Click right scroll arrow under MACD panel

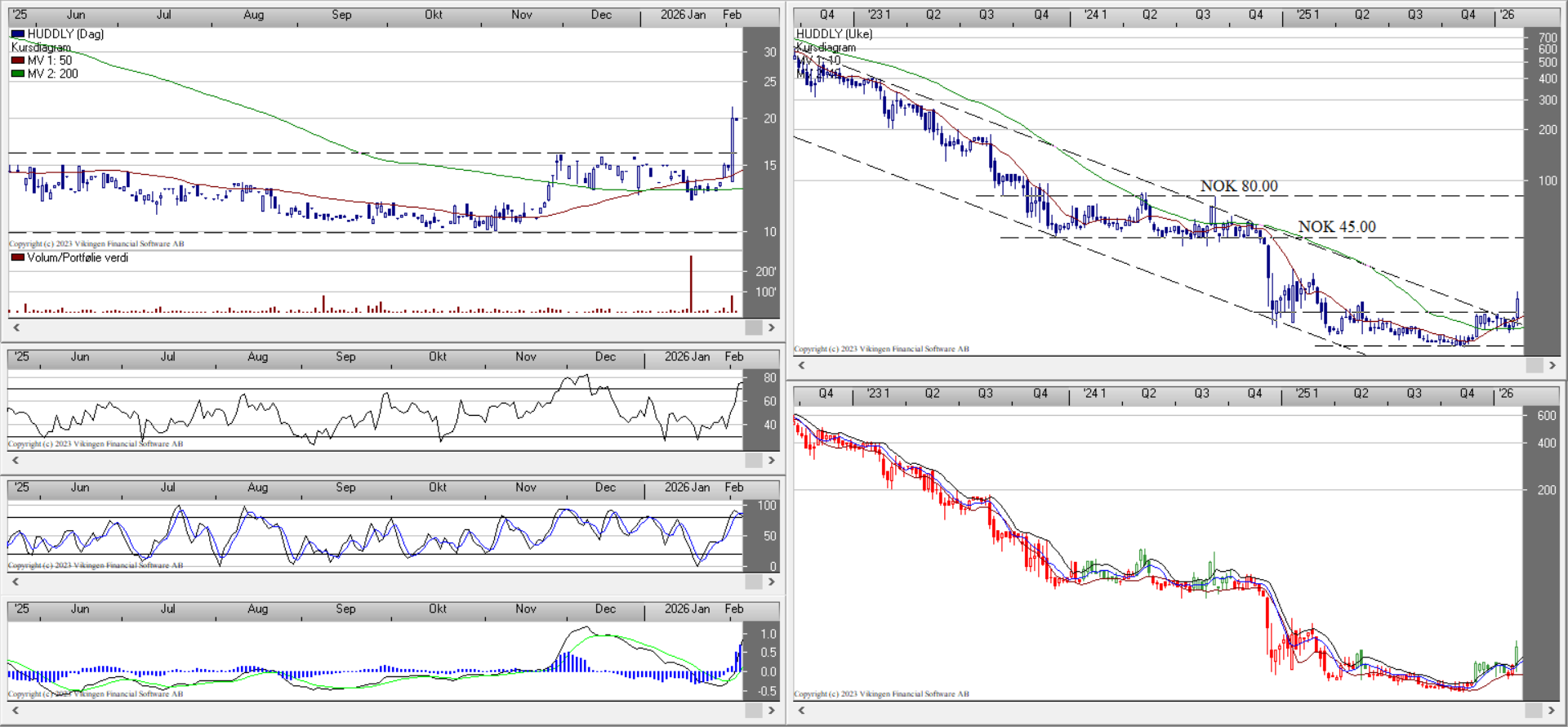click(771, 710)
